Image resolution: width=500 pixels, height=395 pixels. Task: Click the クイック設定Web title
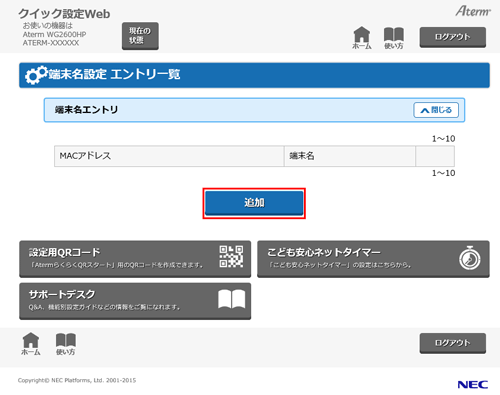[64, 14]
